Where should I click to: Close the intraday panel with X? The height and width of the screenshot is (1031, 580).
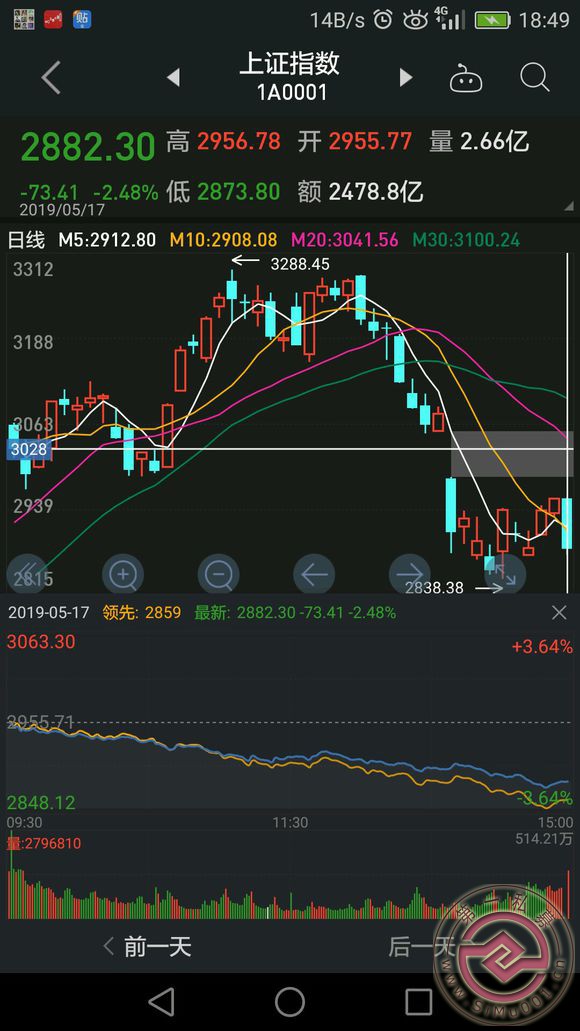(559, 613)
